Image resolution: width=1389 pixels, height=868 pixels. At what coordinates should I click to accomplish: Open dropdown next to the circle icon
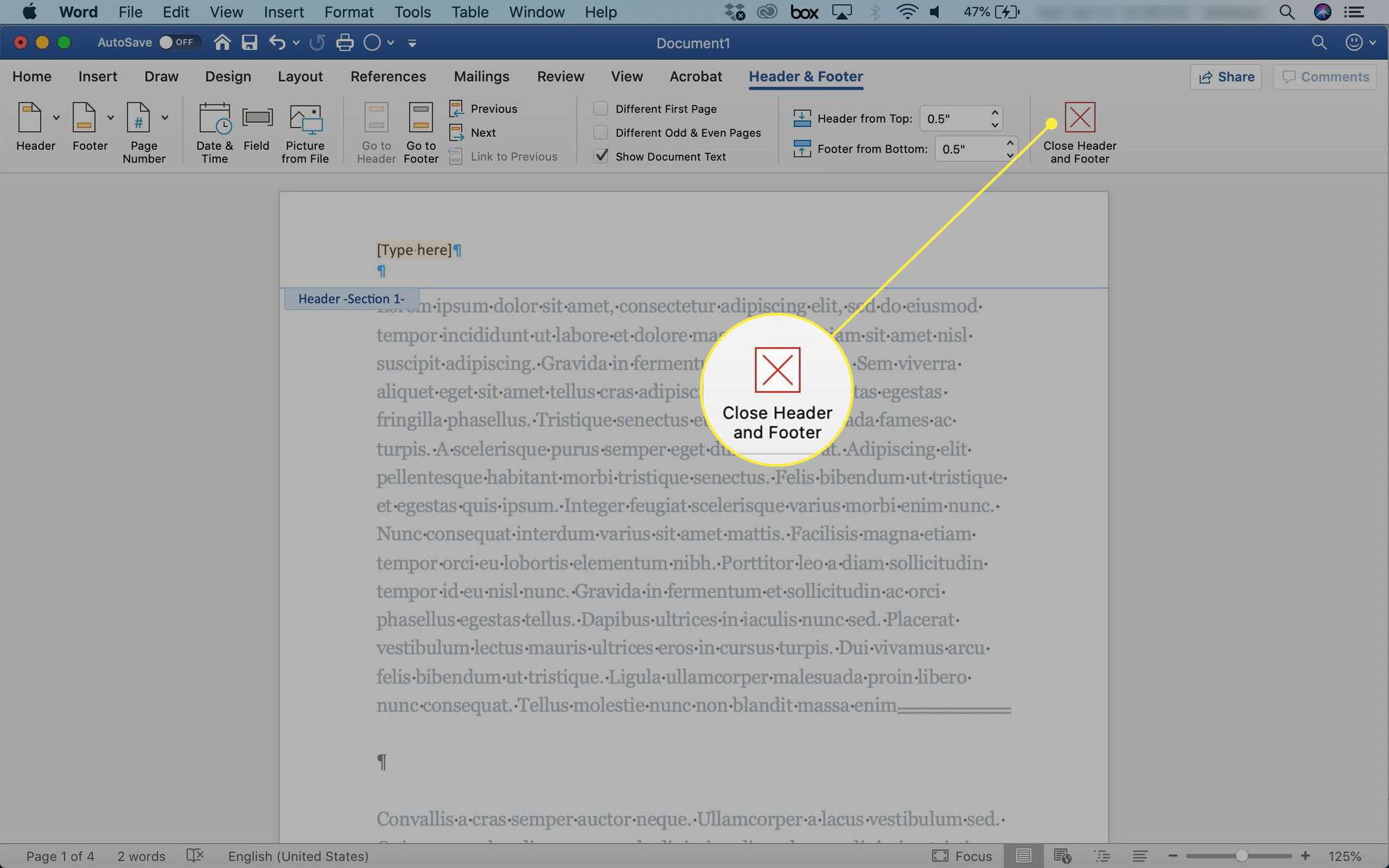click(390, 43)
